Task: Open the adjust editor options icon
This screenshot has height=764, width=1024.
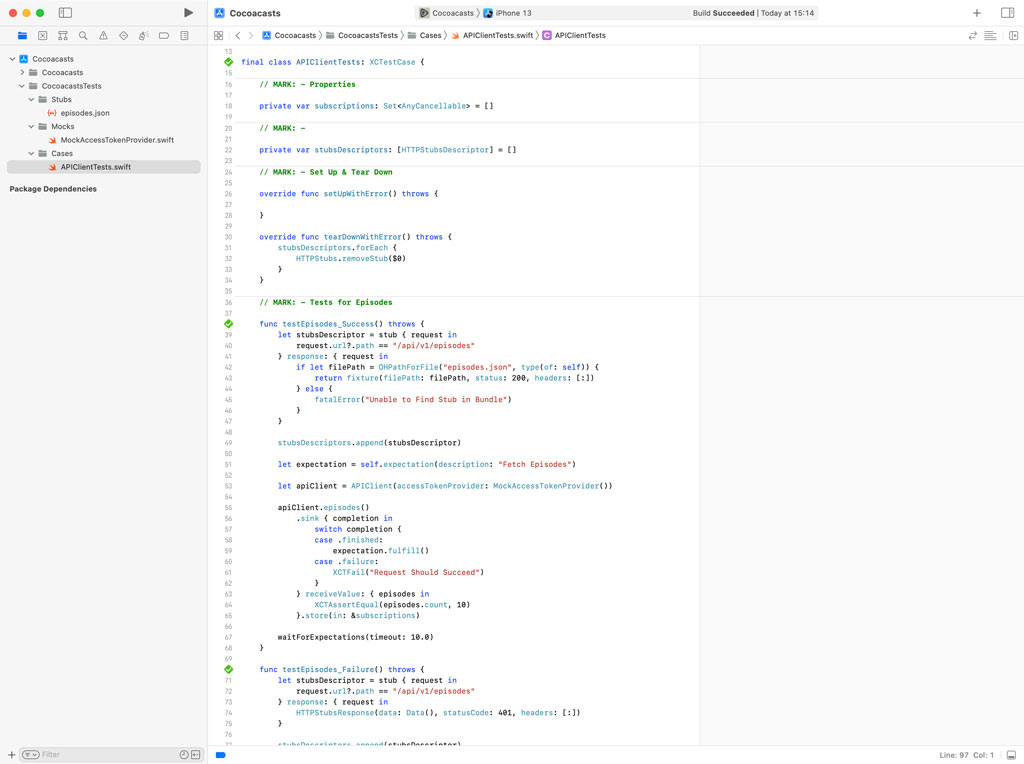Action: click(x=990, y=34)
